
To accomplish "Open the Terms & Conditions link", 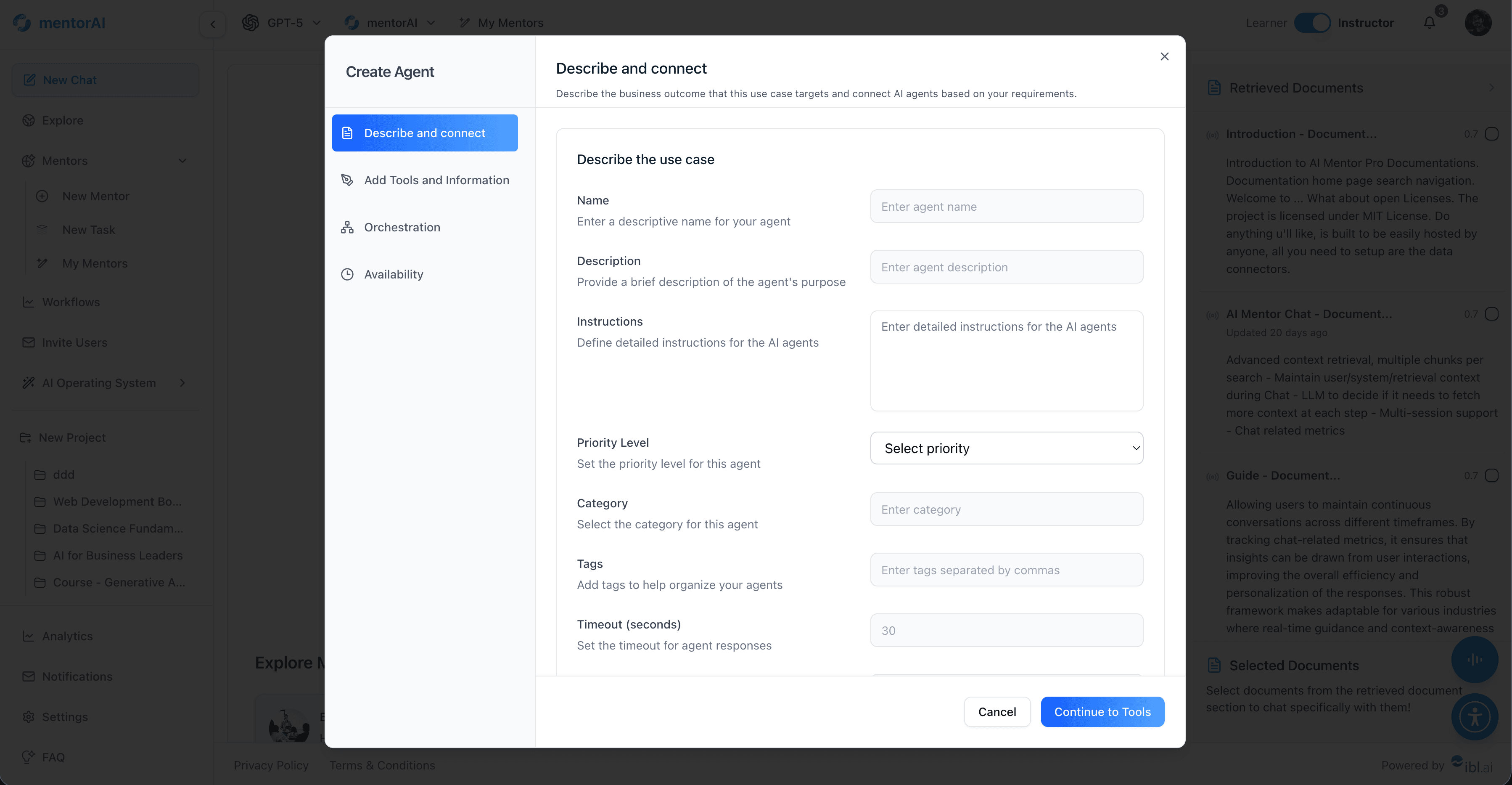I will pos(381,765).
